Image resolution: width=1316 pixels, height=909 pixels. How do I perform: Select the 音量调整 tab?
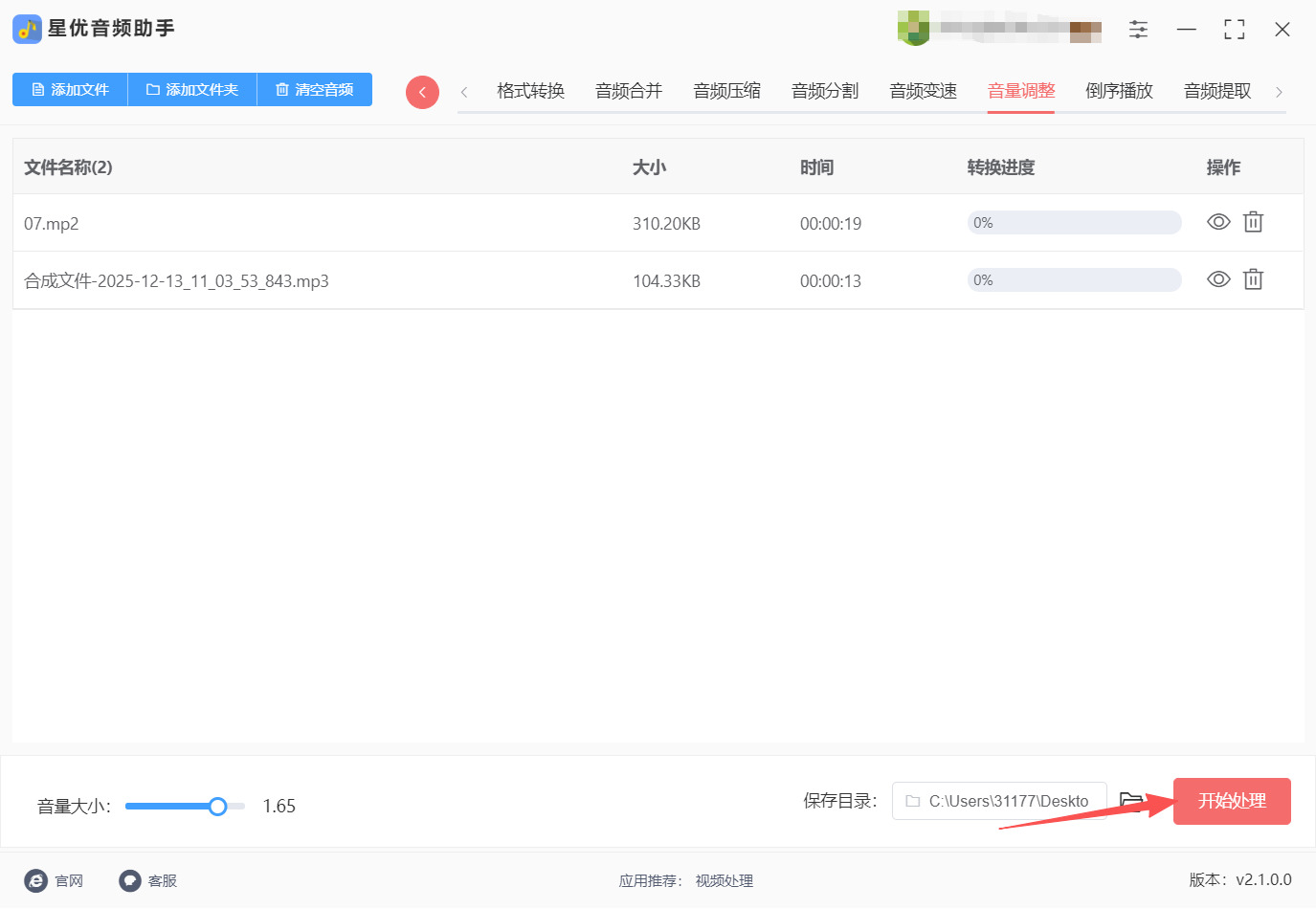pyautogui.click(x=1021, y=91)
